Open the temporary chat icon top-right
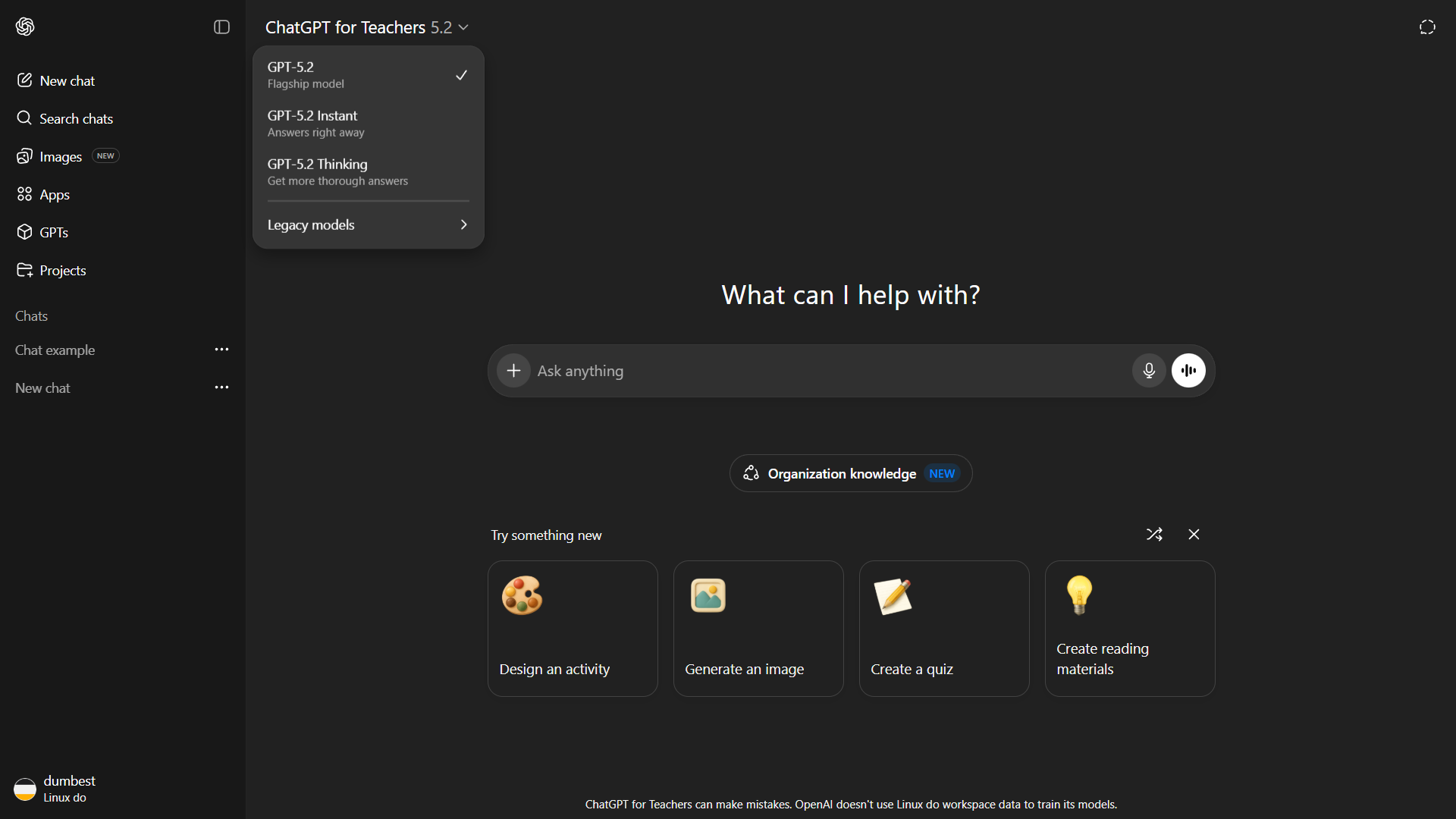The height and width of the screenshot is (819, 1456). 1427,27
